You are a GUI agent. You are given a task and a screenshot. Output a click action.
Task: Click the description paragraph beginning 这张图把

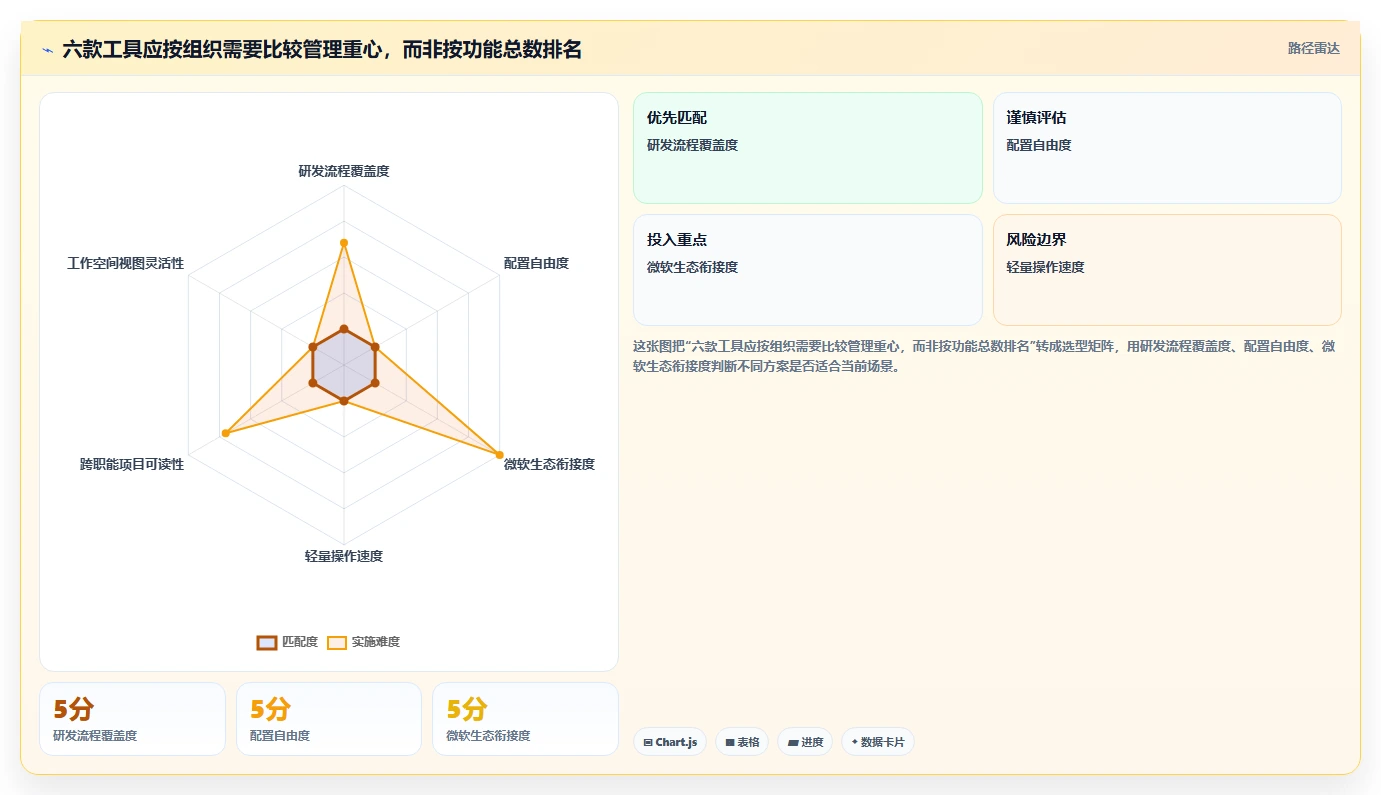click(983, 356)
